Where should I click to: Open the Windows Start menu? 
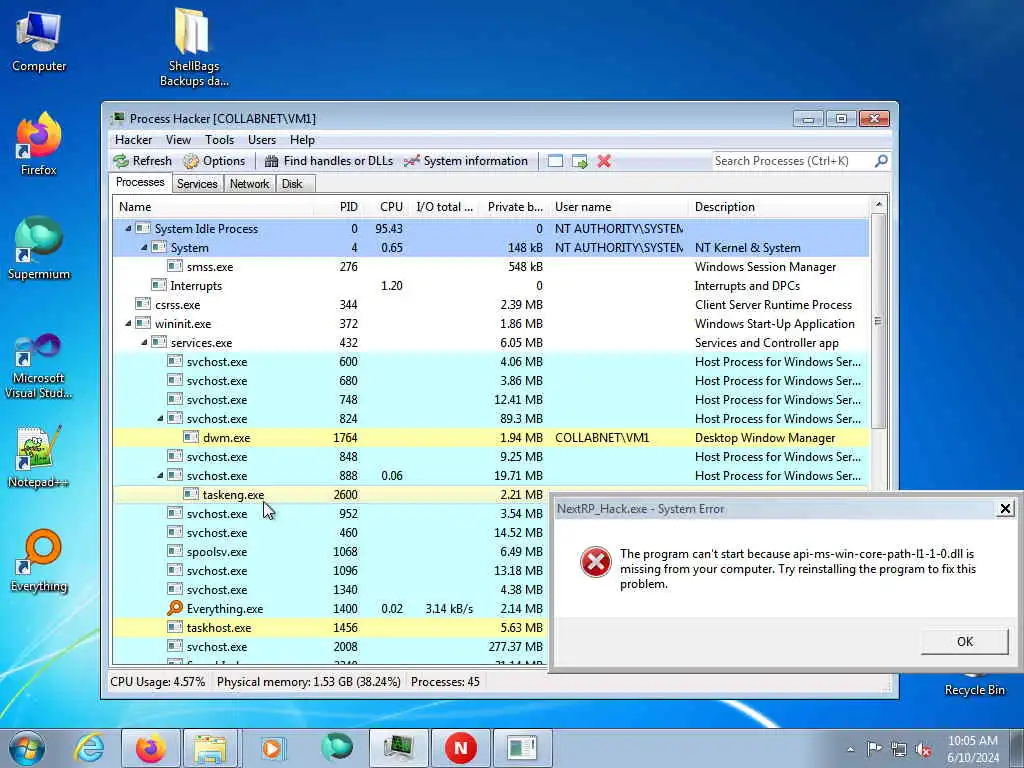click(x=27, y=748)
